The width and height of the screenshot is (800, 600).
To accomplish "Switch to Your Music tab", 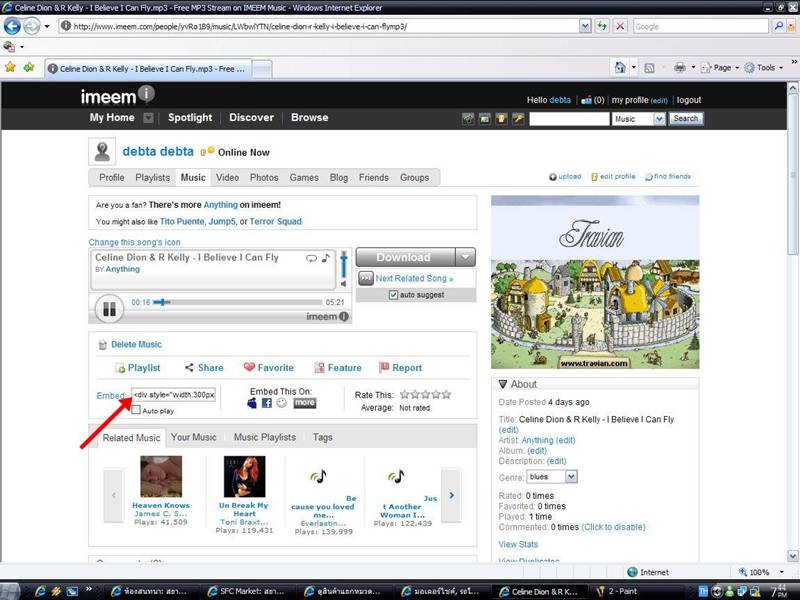I will tap(193, 437).
